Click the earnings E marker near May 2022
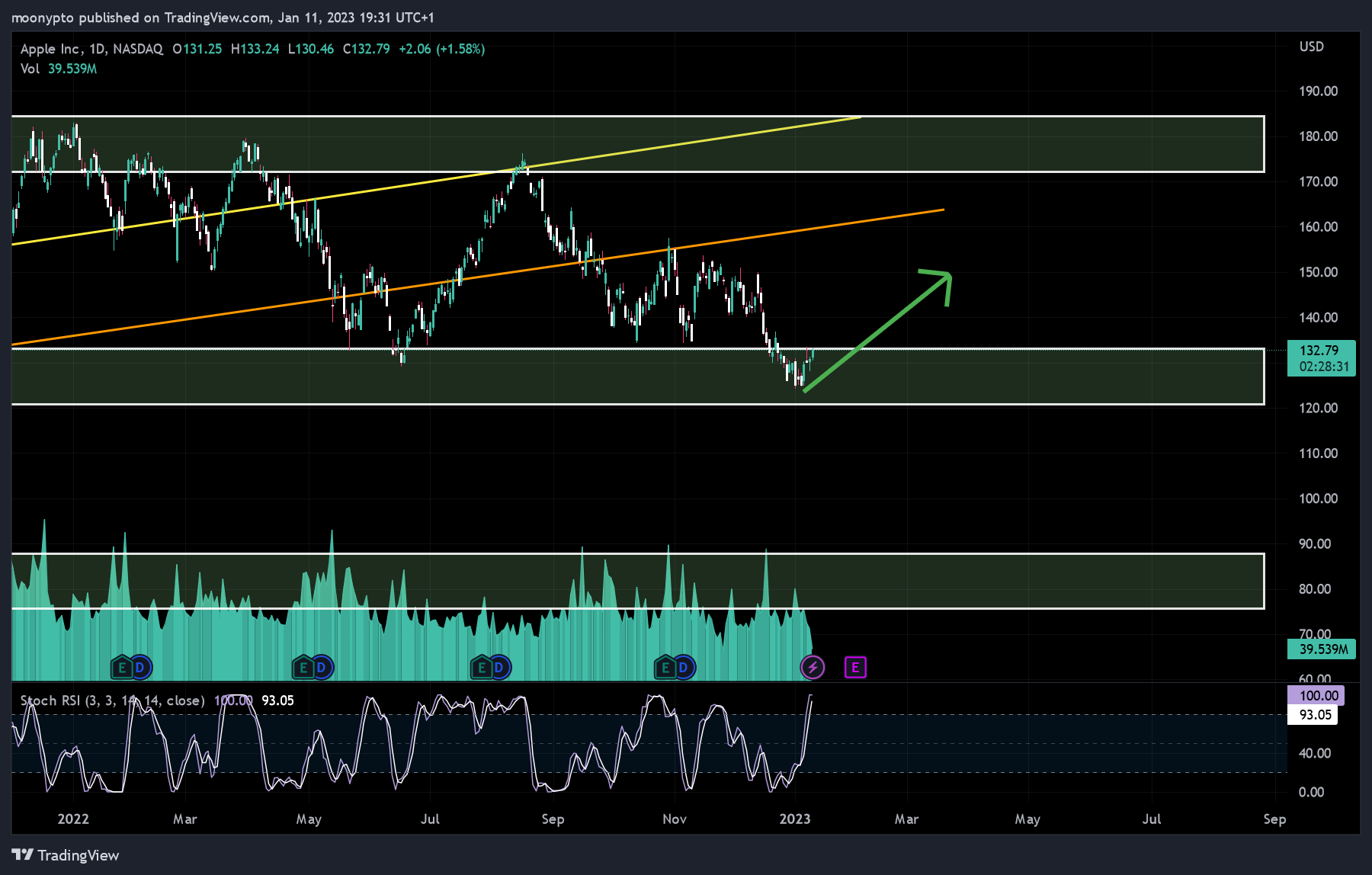This screenshot has width=1372, height=875. 303,668
